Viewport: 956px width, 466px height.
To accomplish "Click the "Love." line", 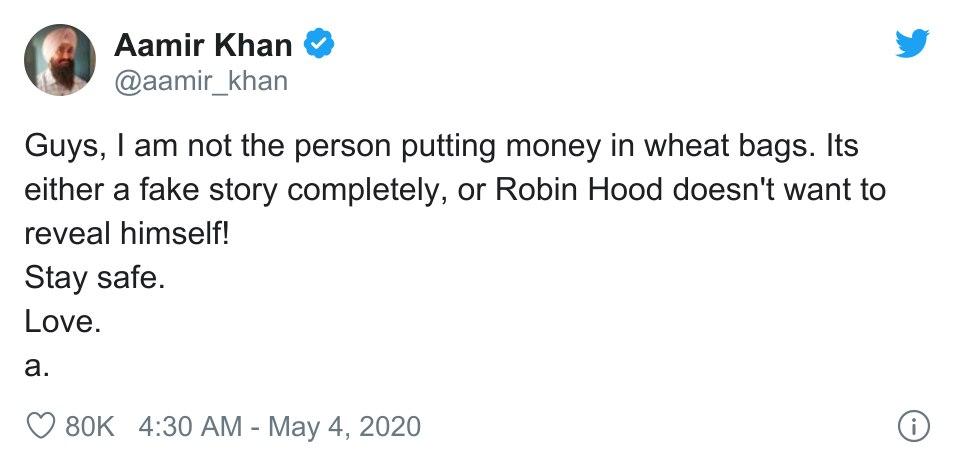I will (x=64, y=322).
